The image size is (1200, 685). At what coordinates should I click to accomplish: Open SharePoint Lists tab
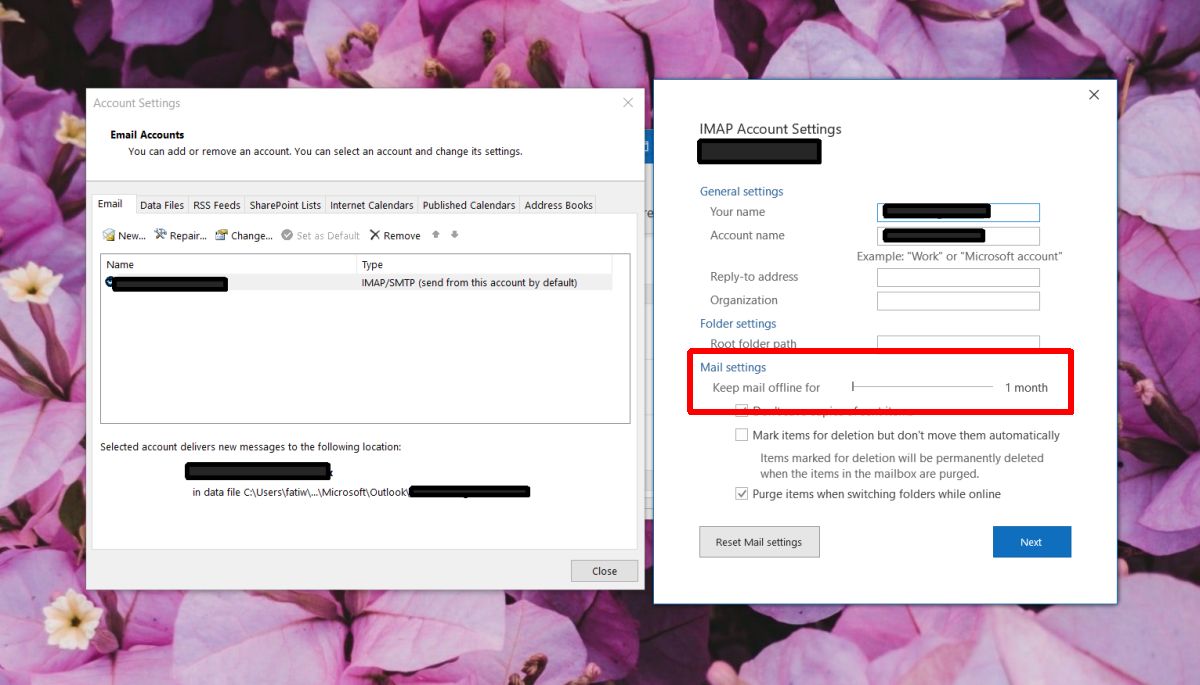coord(285,205)
